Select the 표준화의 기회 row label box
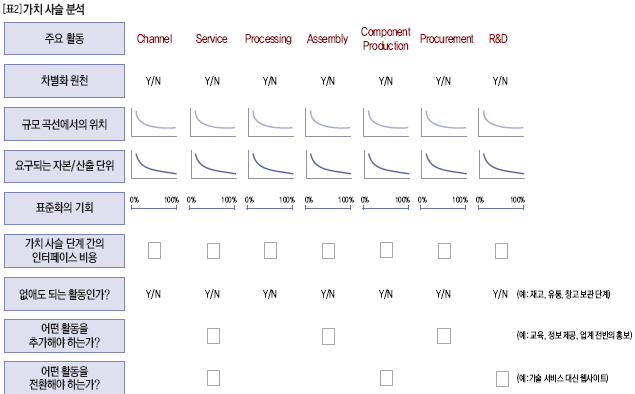 pos(64,208)
